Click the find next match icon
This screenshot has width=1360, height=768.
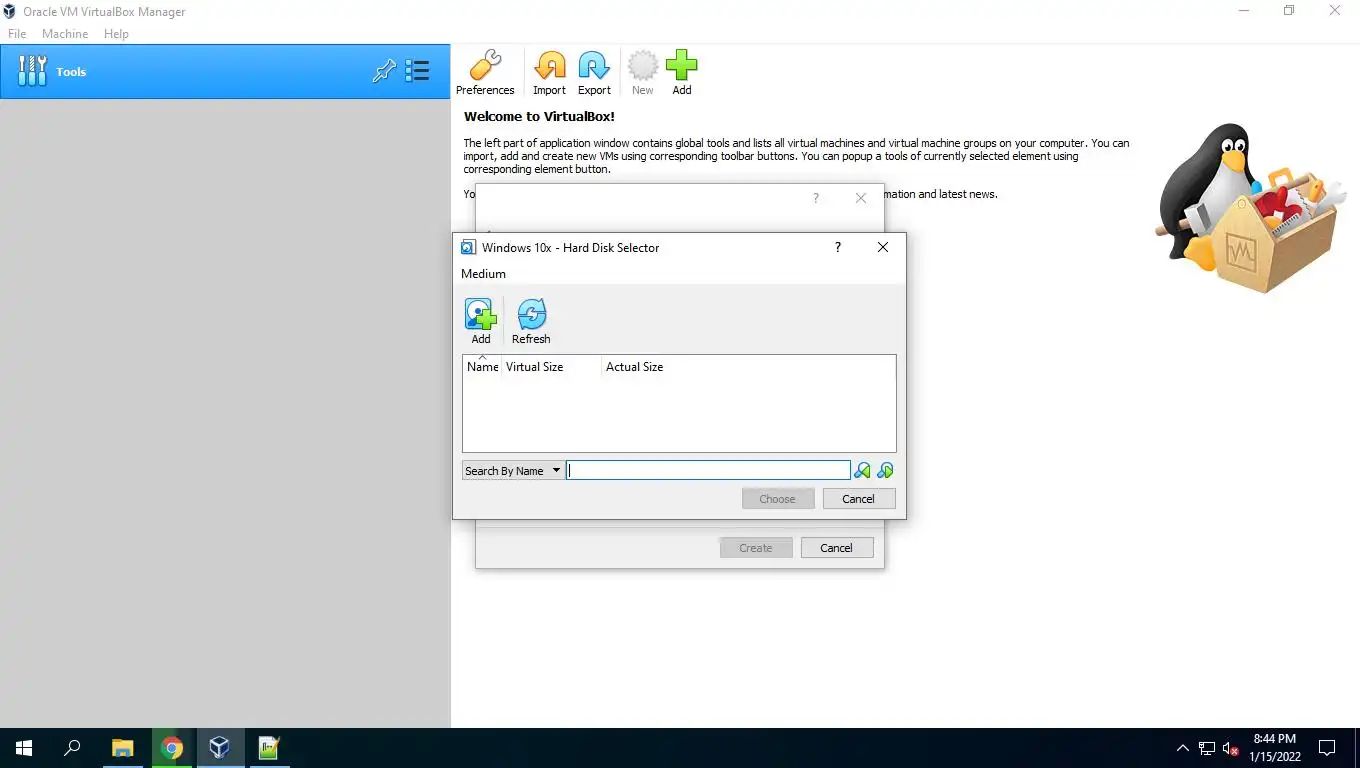[x=885, y=470]
